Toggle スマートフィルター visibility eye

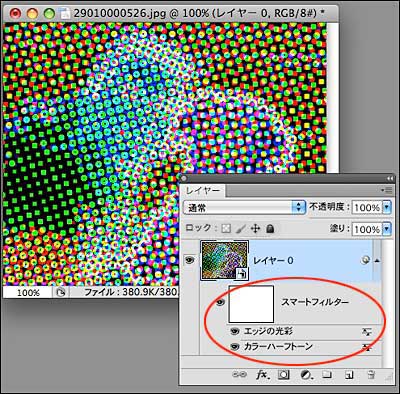pos(221,303)
